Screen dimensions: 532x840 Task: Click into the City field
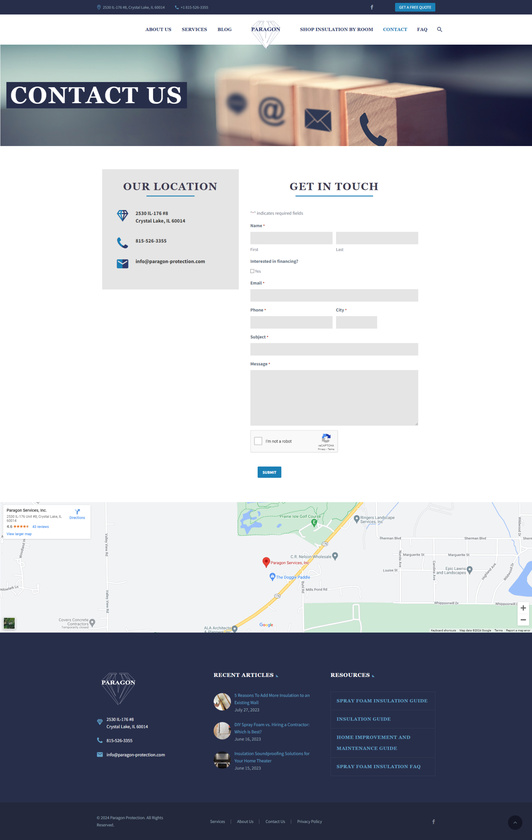(x=356, y=322)
